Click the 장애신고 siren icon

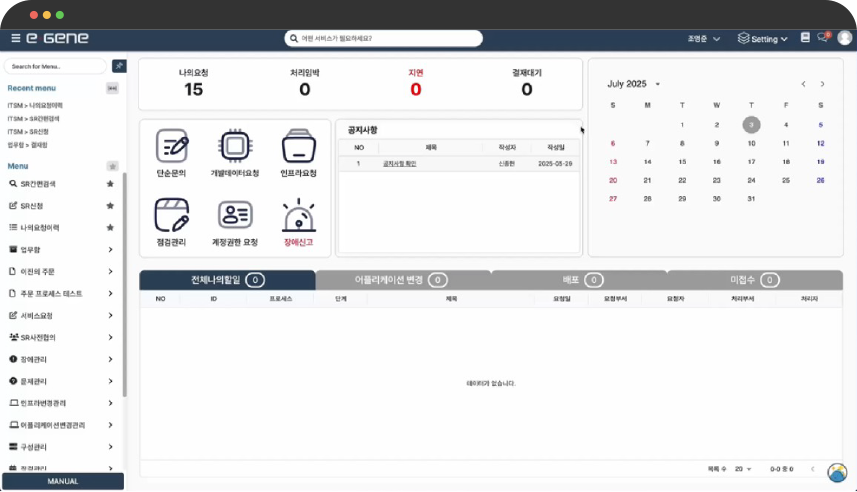point(298,215)
